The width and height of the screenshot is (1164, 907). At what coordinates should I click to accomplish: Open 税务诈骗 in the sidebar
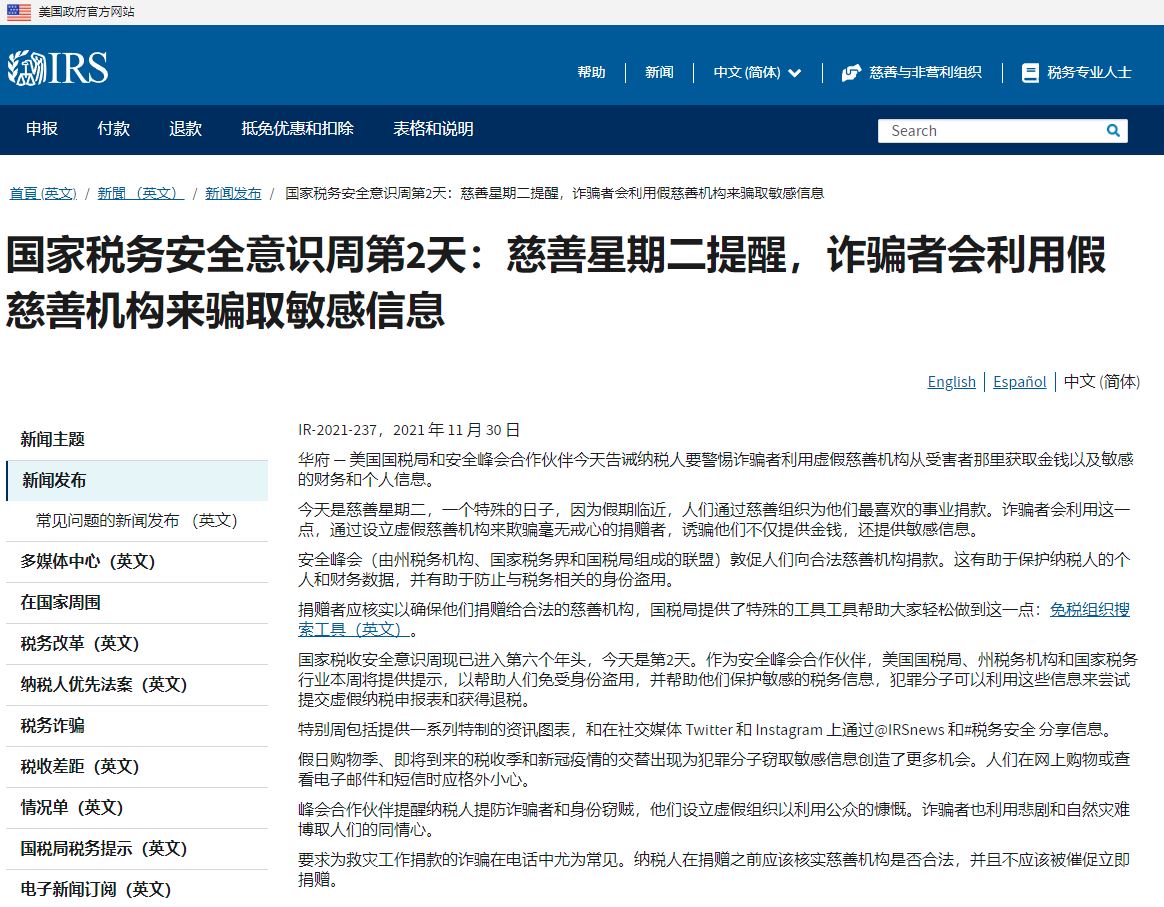click(x=52, y=726)
